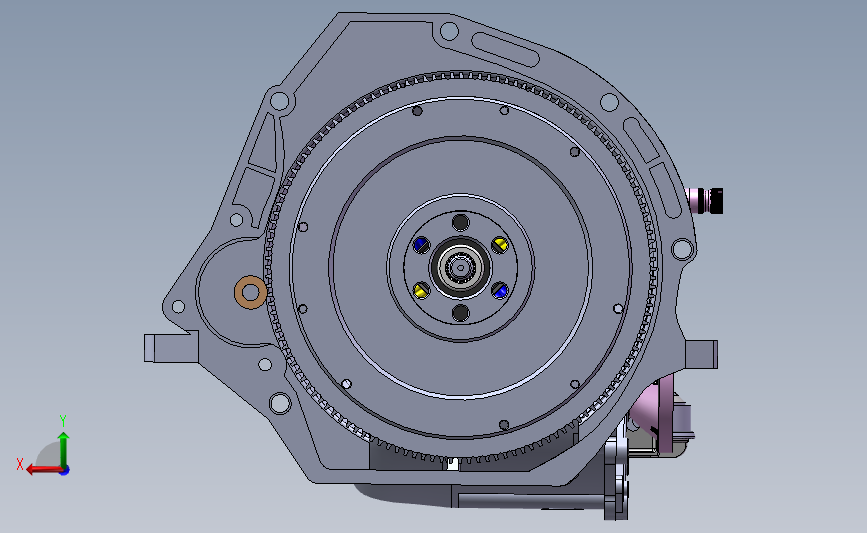The height and width of the screenshot is (533, 867).
Task: Select the black hole above the central bearing
Action: [461, 223]
